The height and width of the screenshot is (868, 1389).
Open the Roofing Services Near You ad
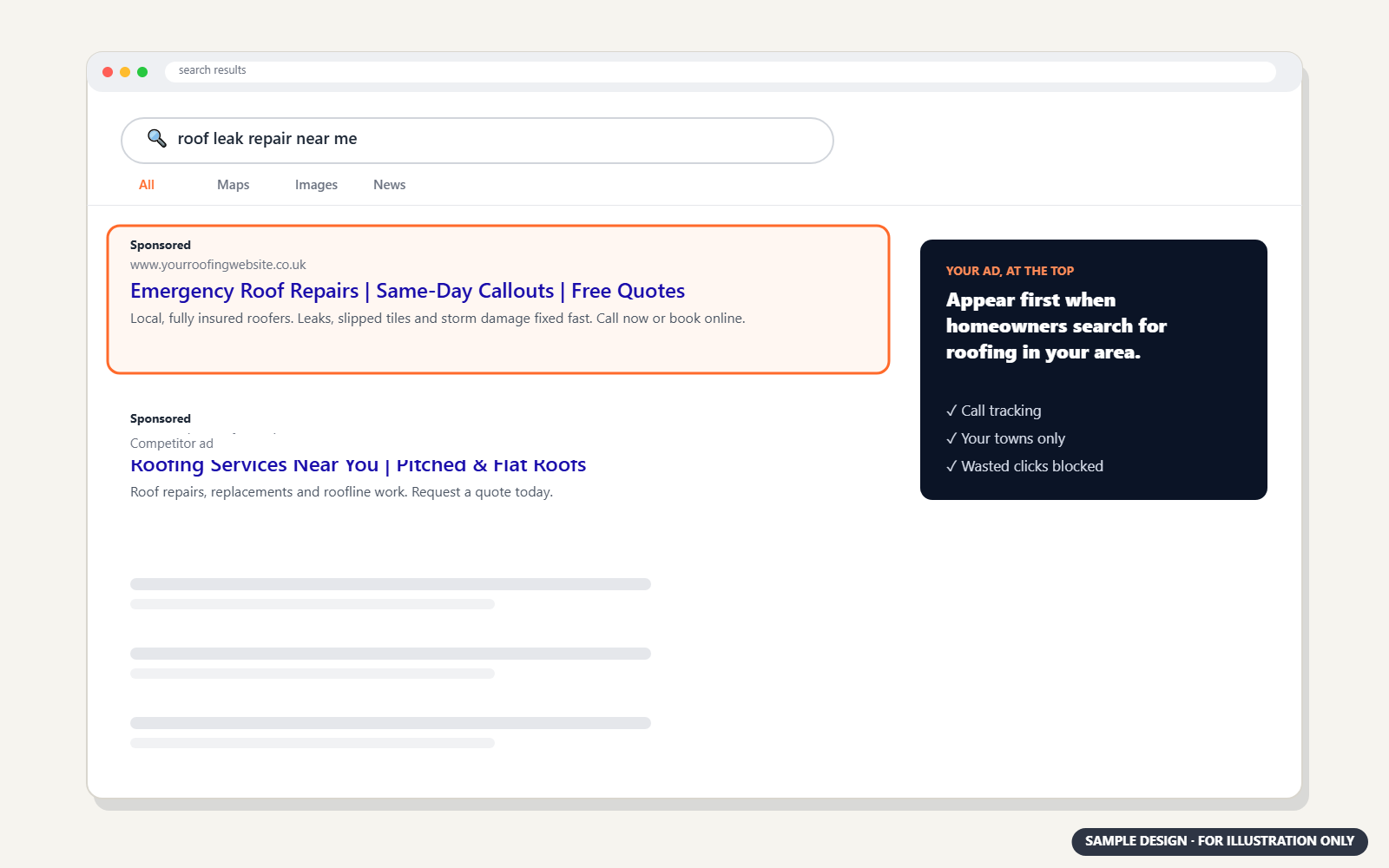pos(358,465)
